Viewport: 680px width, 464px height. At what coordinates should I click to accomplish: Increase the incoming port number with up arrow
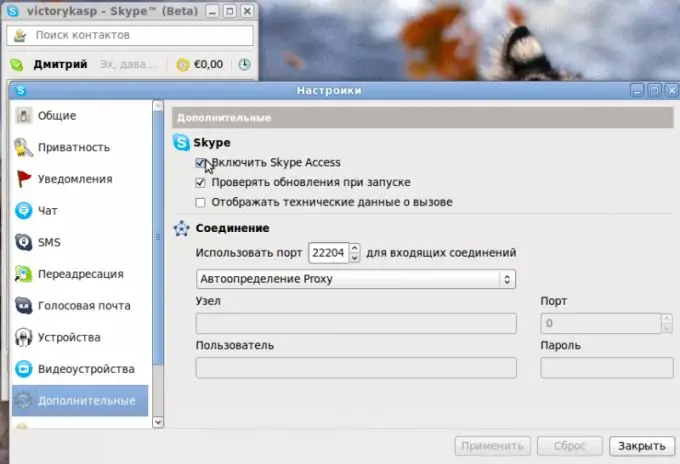click(355, 248)
